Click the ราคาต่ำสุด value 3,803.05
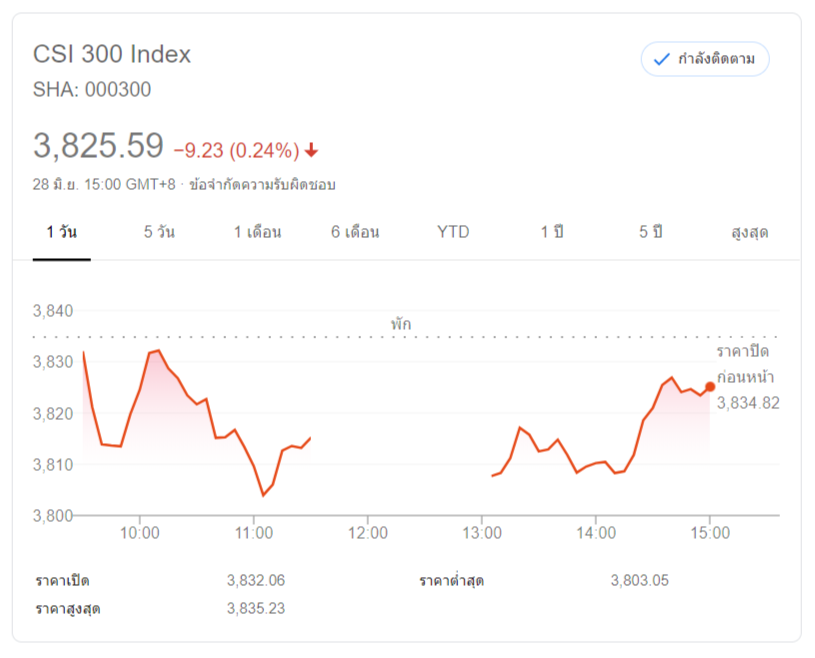Viewport: 815px width, 658px height. pyautogui.click(x=639, y=580)
